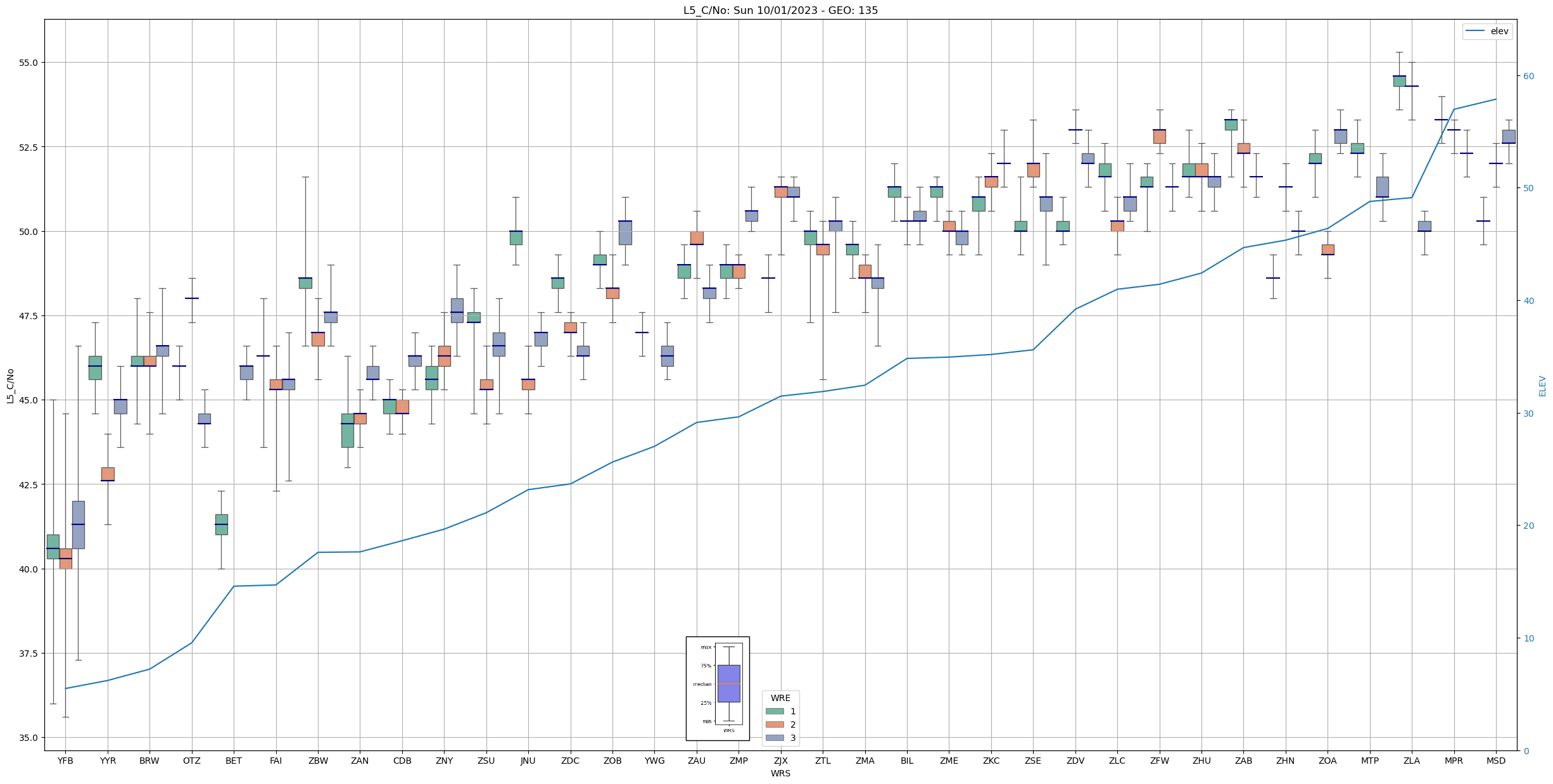Click the ZOB label on the x-axis

click(612, 761)
